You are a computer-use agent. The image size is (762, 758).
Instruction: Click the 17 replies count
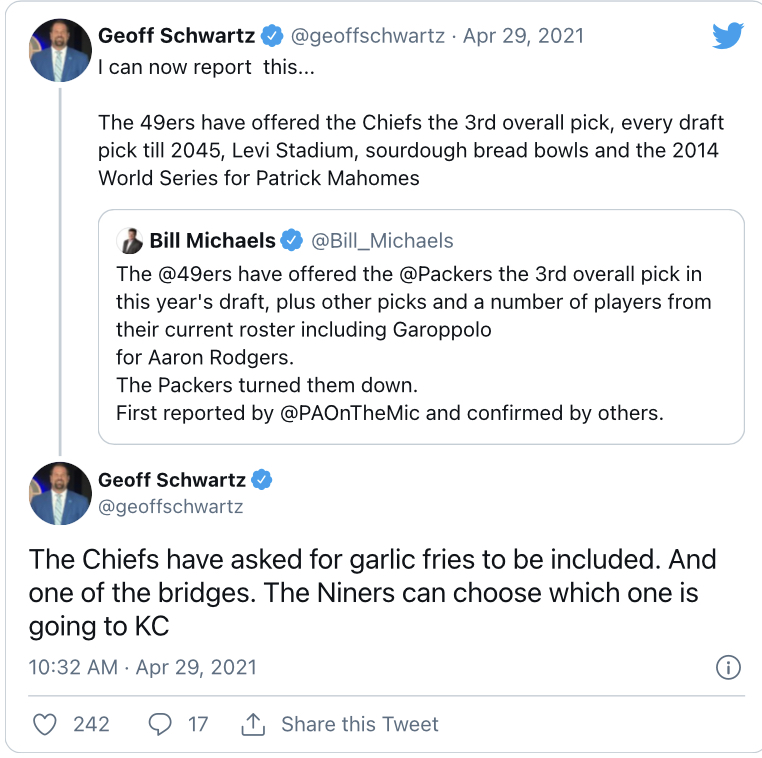tap(198, 724)
